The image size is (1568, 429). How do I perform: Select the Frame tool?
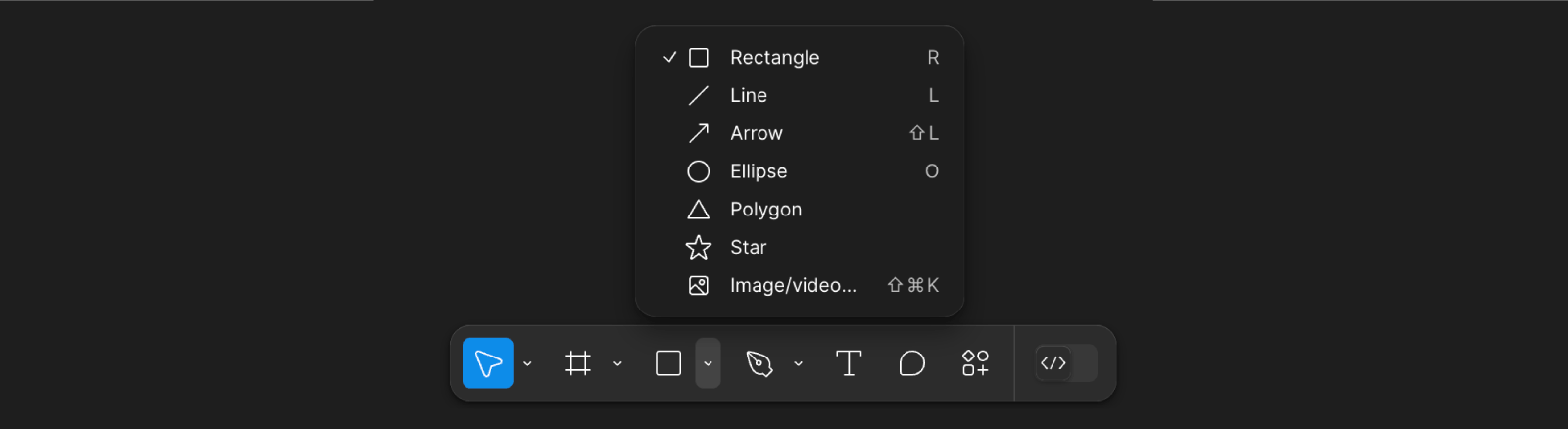click(578, 363)
